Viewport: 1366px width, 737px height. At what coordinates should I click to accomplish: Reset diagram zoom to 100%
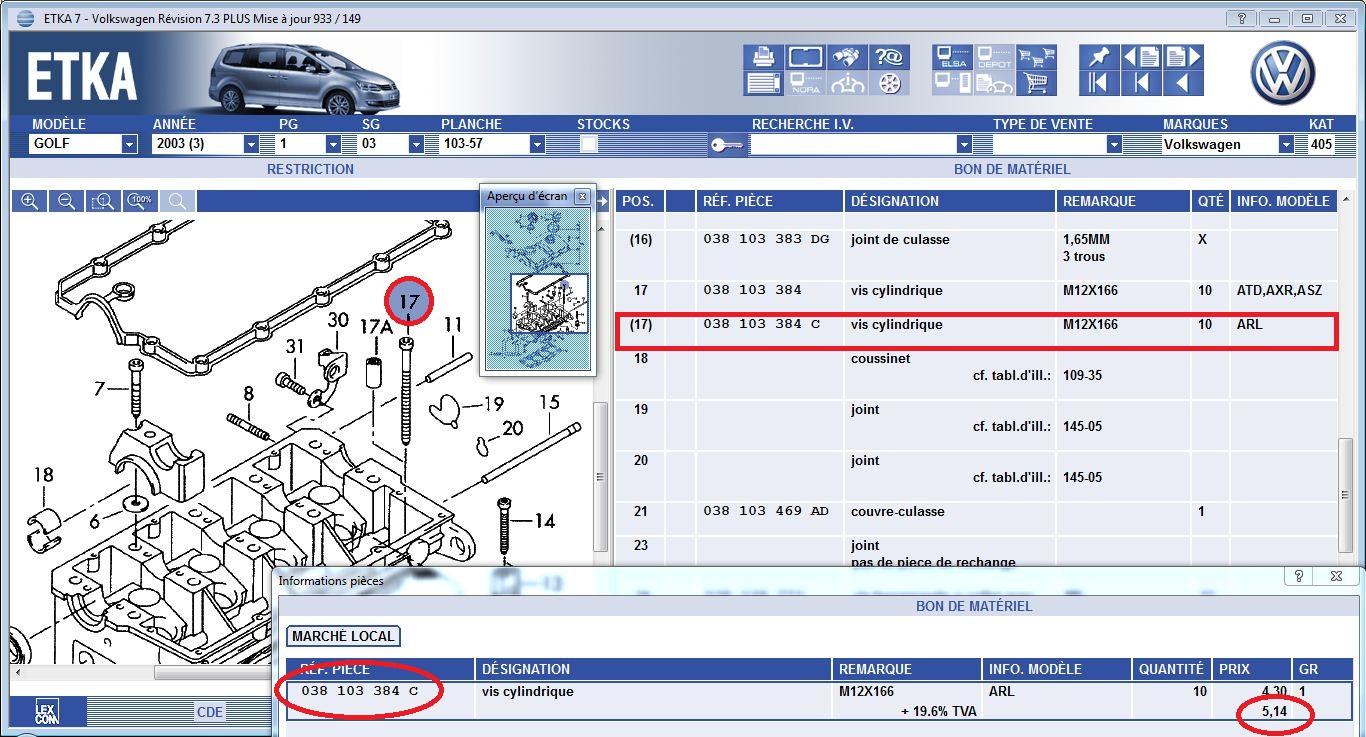(x=140, y=201)
